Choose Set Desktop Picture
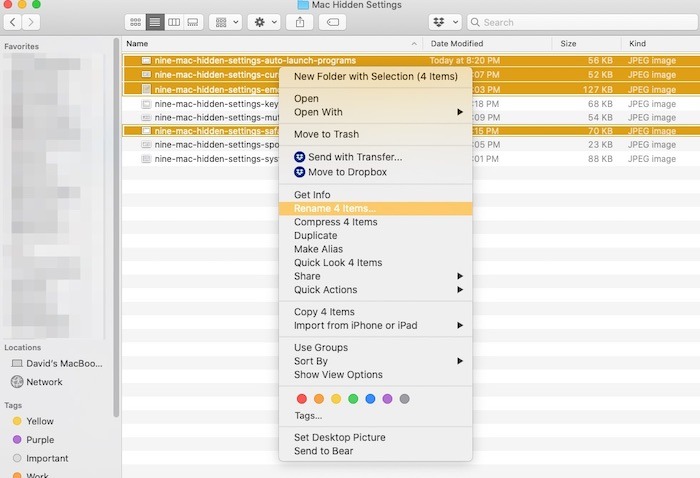 (375, 437)
